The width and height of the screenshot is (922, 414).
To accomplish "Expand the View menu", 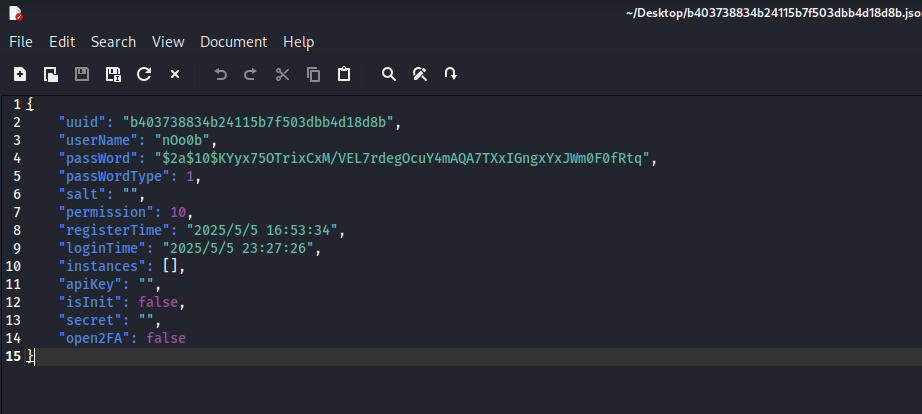I will tap(168, 42).
